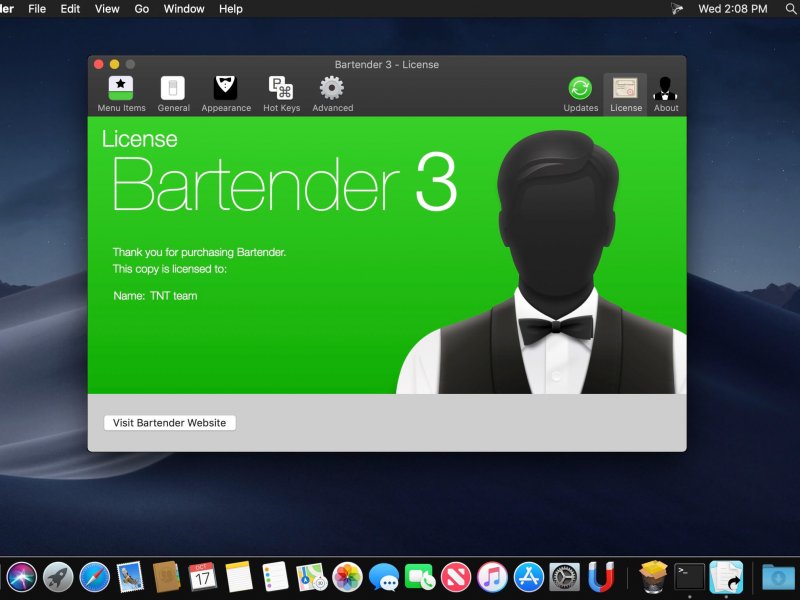Open the Hot Keys preferences pane
This screenshot has height=600, width=800.
[282, 94]
